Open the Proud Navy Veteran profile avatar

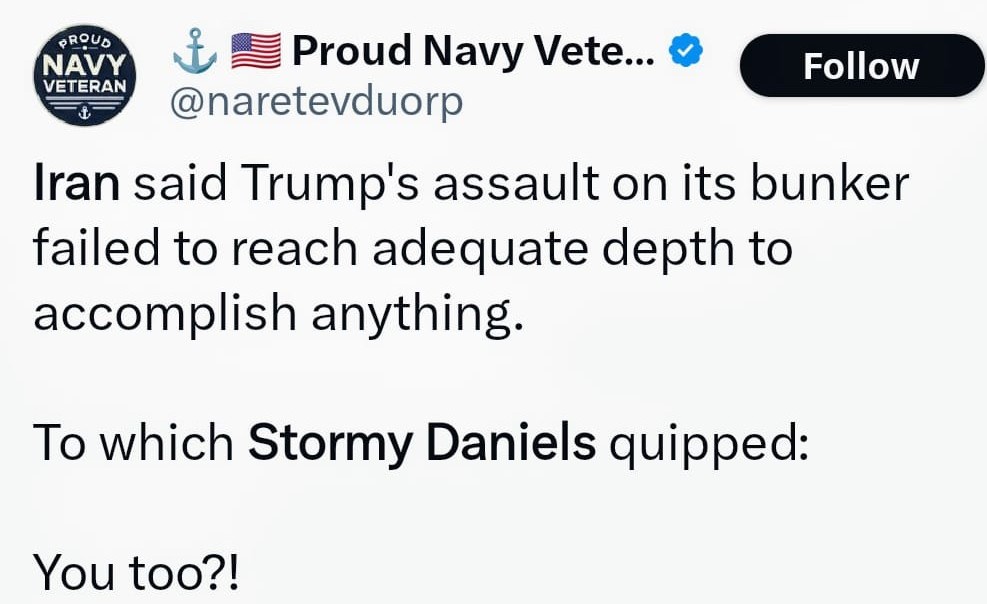pos(83,76)
